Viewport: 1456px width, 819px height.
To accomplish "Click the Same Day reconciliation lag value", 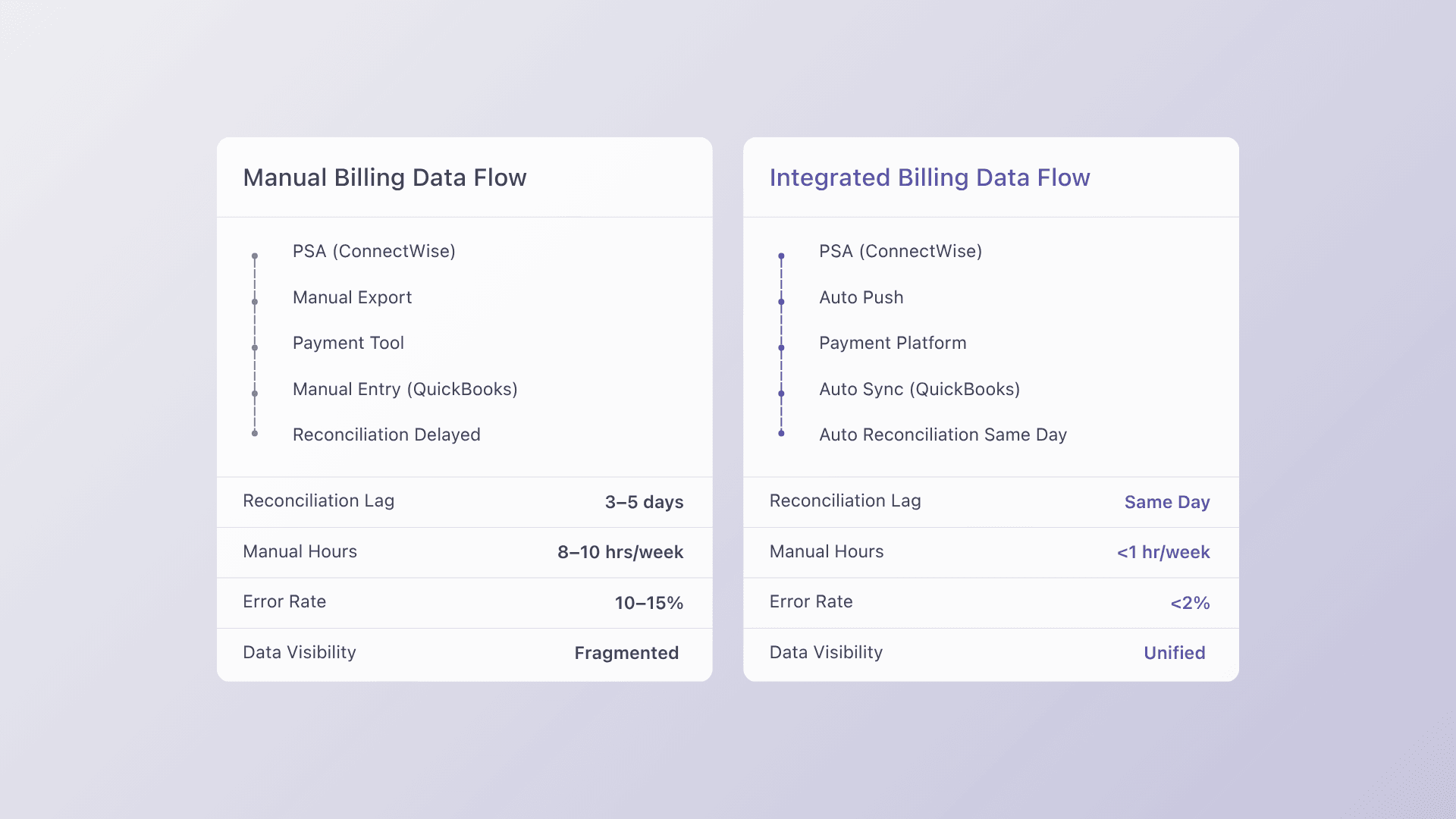I will [x=1166, y=502].
